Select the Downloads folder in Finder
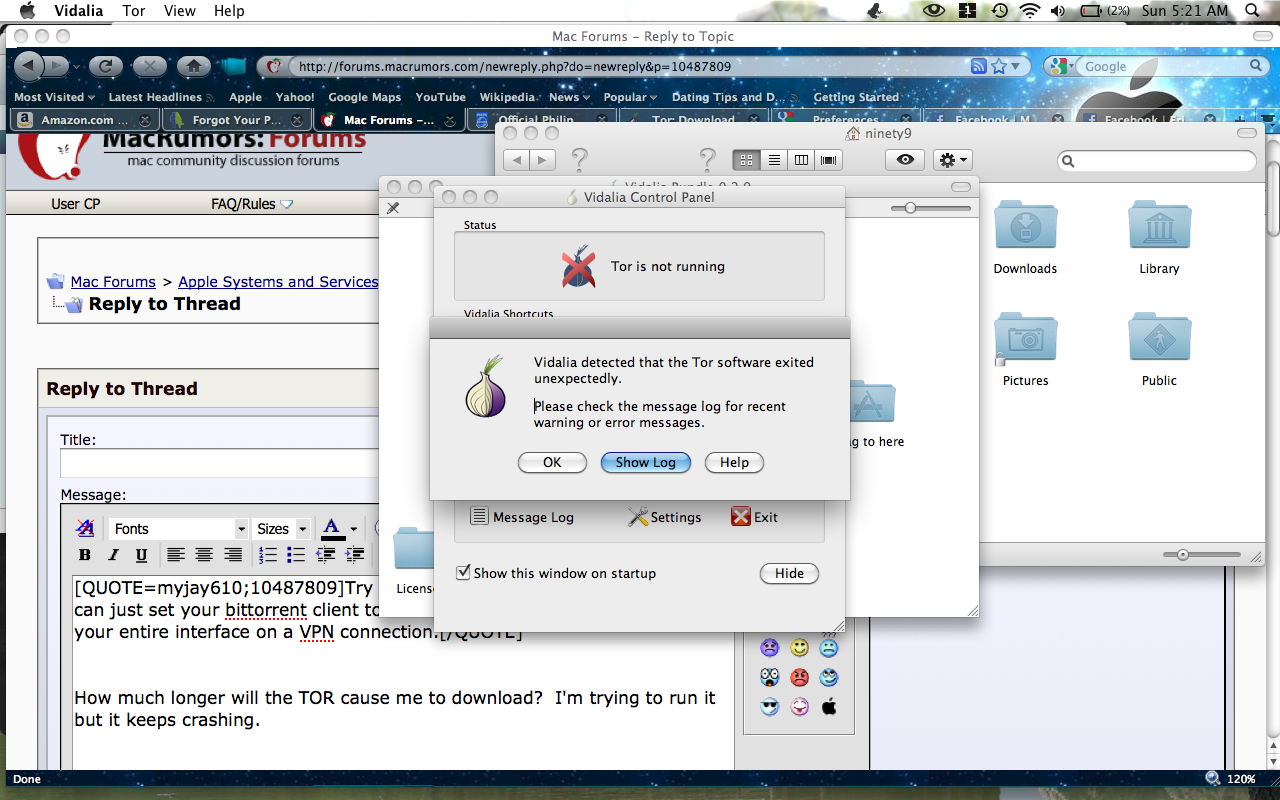The image size is (1280, 800). [1025, 238]
